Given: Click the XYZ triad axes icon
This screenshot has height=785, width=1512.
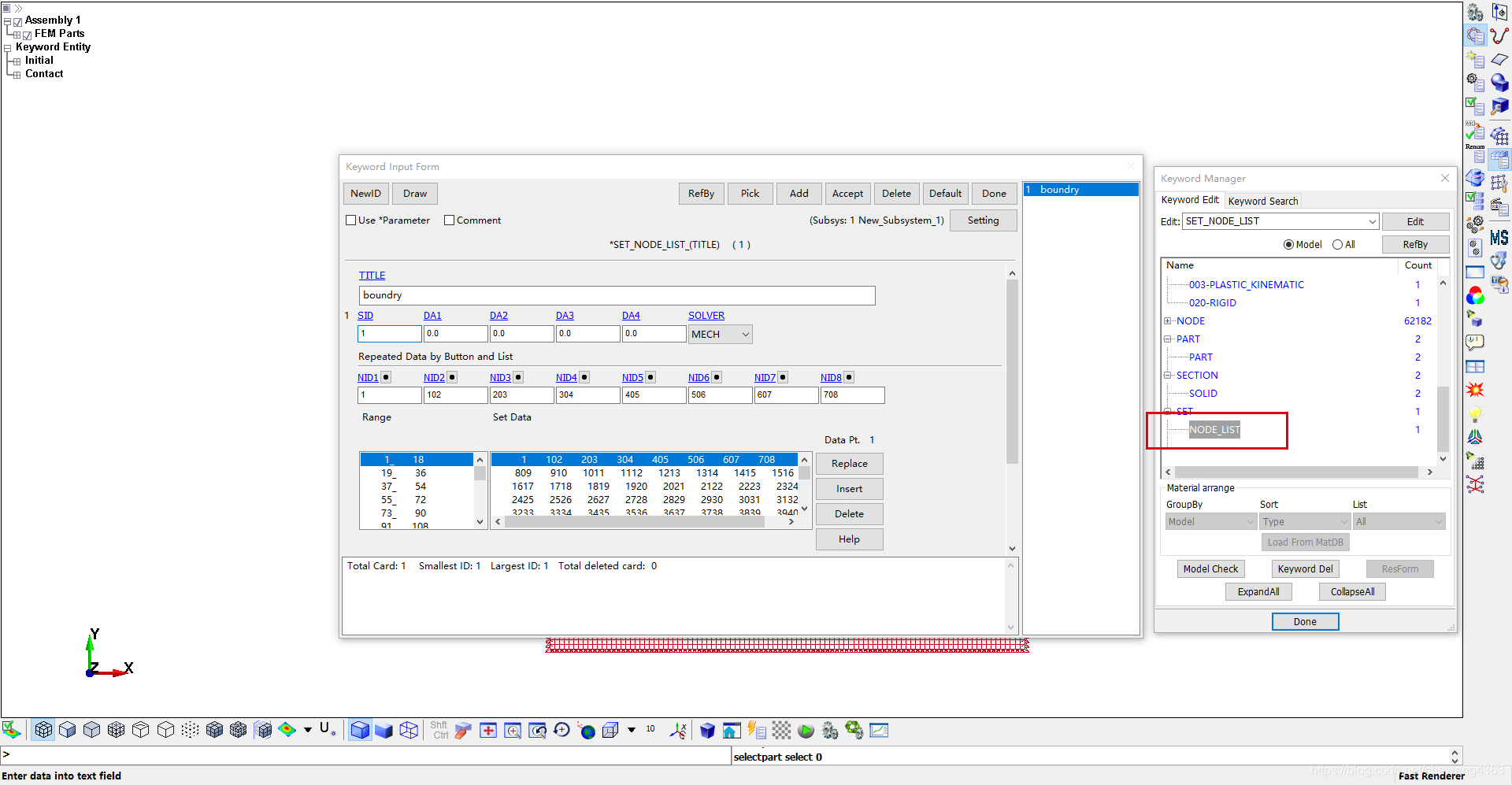Looking at the screenshot, I should (x=678, y=730).
